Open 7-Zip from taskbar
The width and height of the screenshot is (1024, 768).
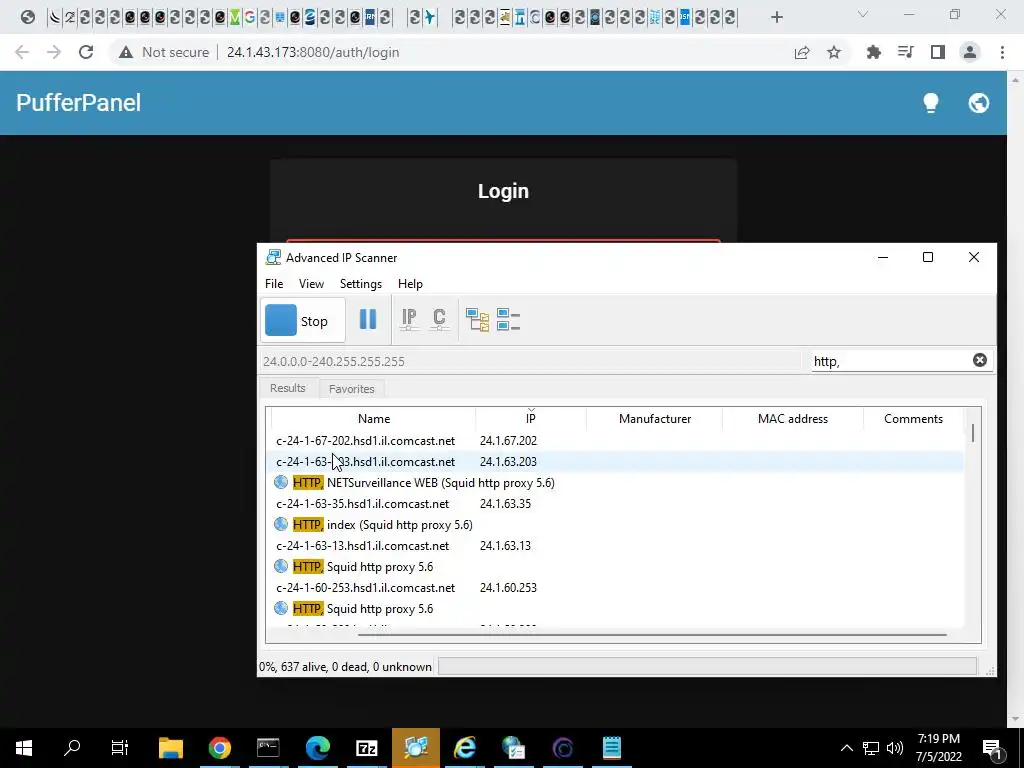[366, 748]
